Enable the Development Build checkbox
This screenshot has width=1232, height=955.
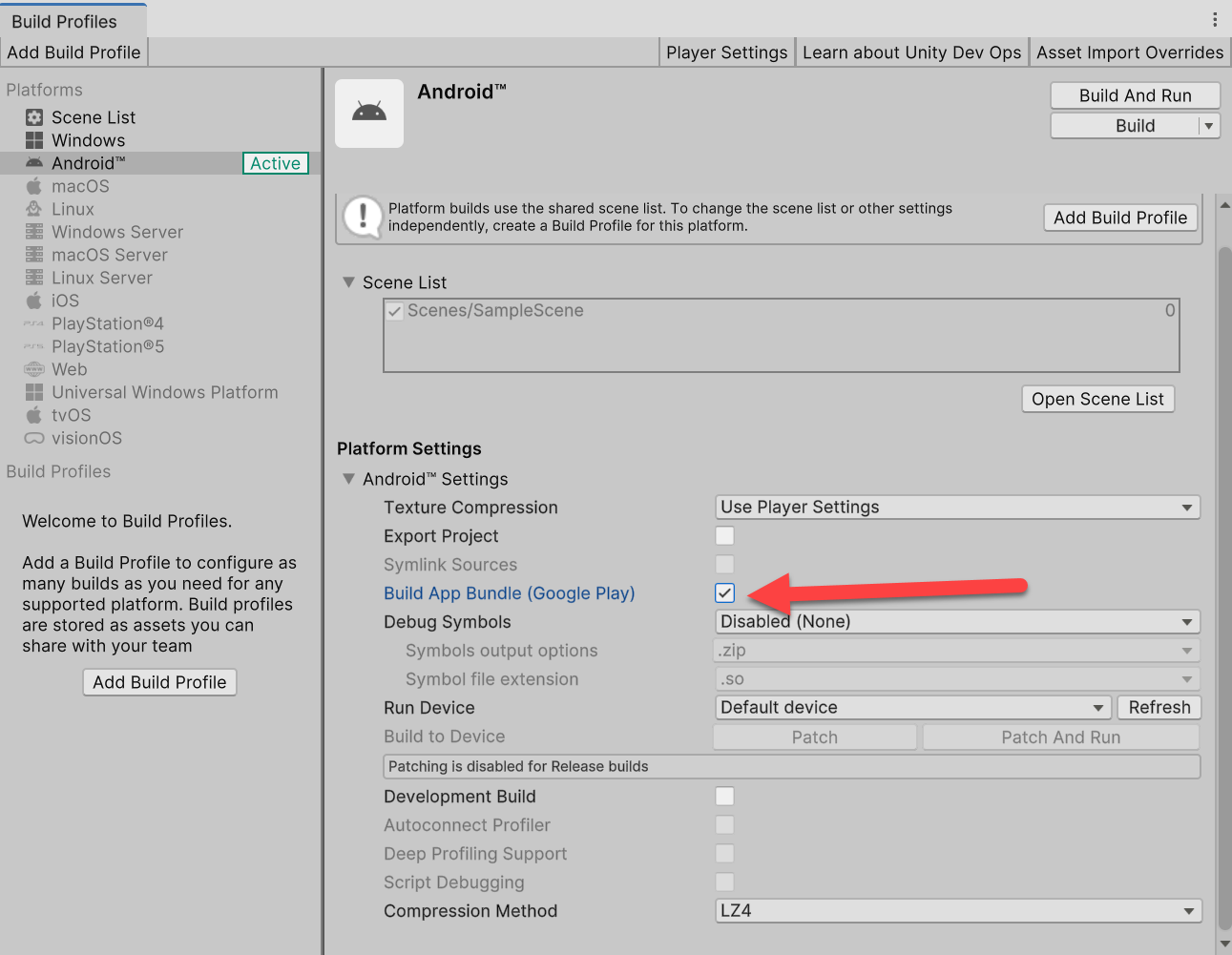pos(725,797)
